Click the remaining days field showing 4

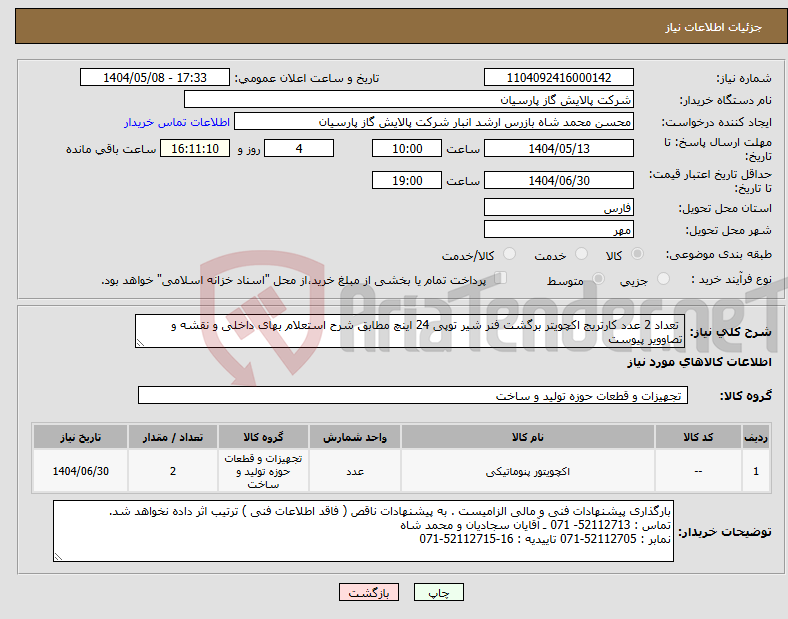pos(299,148)
